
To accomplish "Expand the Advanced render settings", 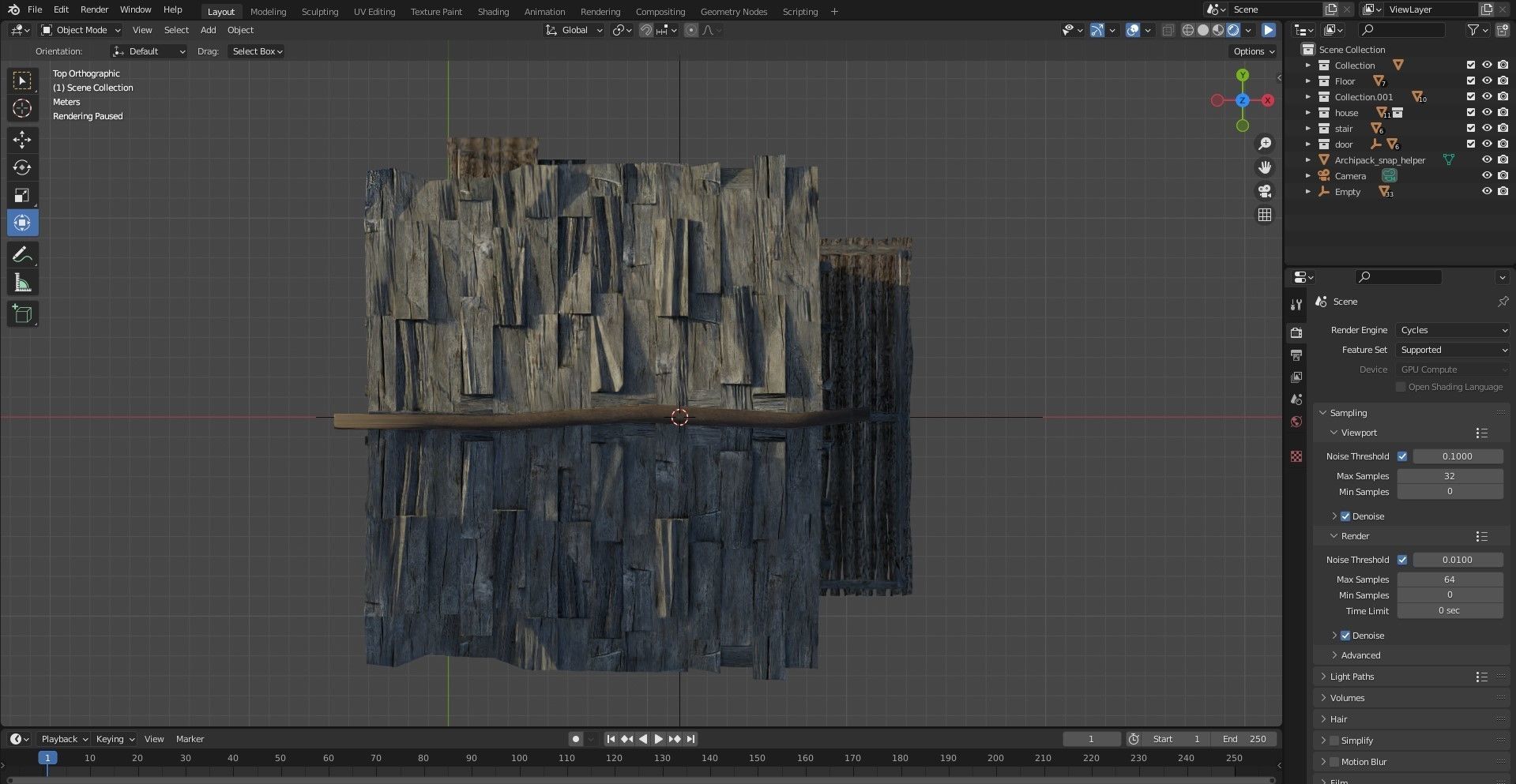I will [1360, 655].
